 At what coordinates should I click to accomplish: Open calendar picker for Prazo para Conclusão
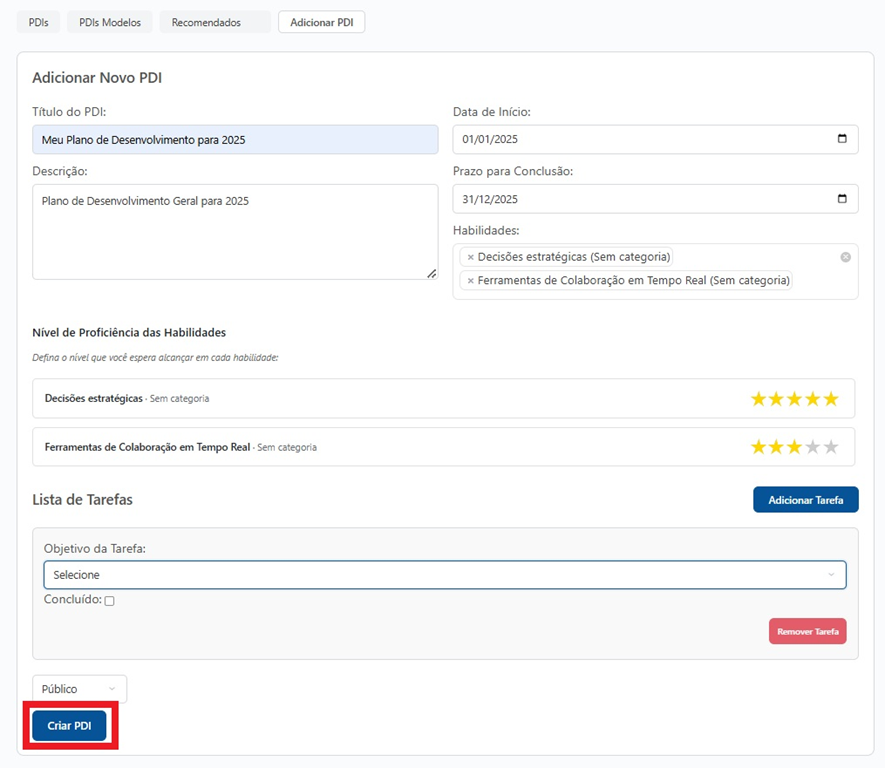[842, 198]
